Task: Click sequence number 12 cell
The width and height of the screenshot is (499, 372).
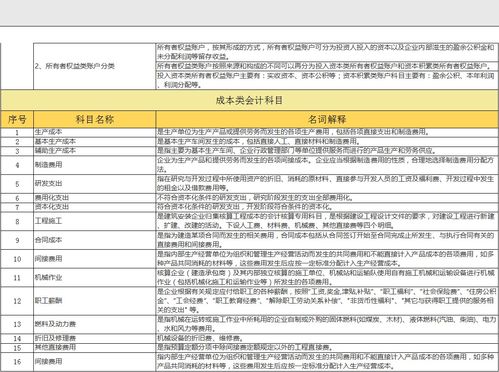Action: coord(17,301)
